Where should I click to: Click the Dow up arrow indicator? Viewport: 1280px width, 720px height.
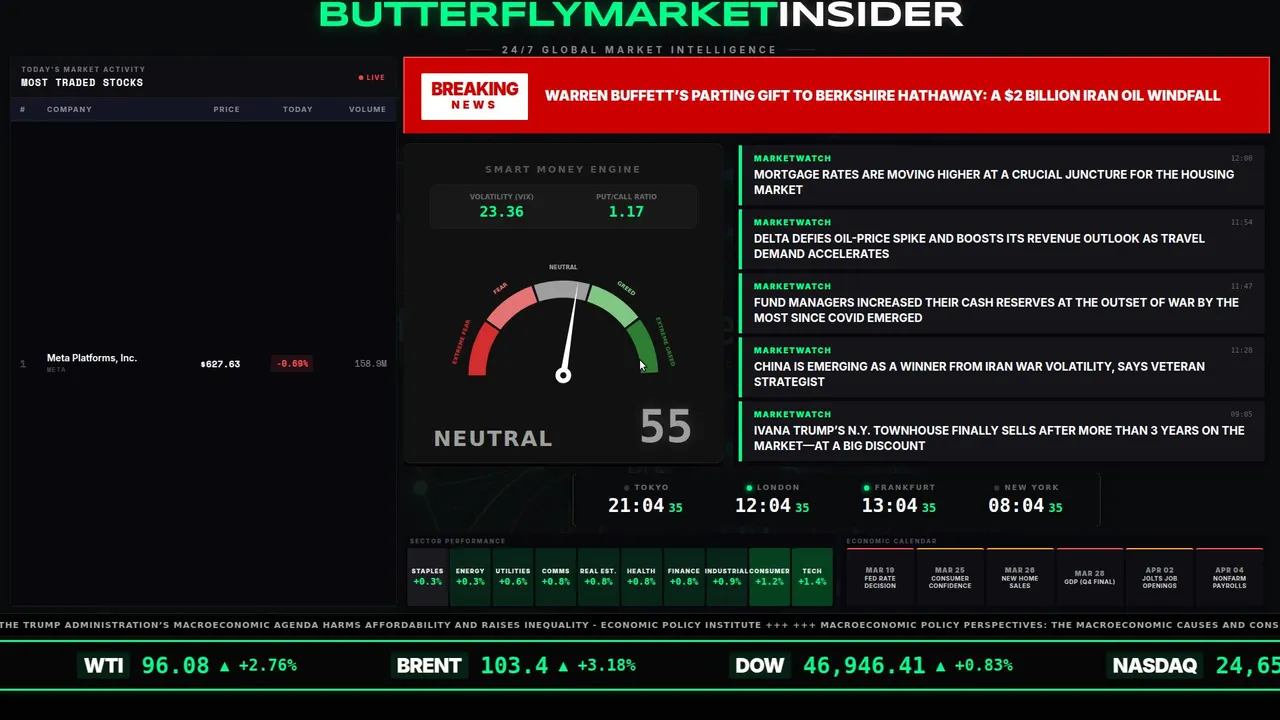941,665
